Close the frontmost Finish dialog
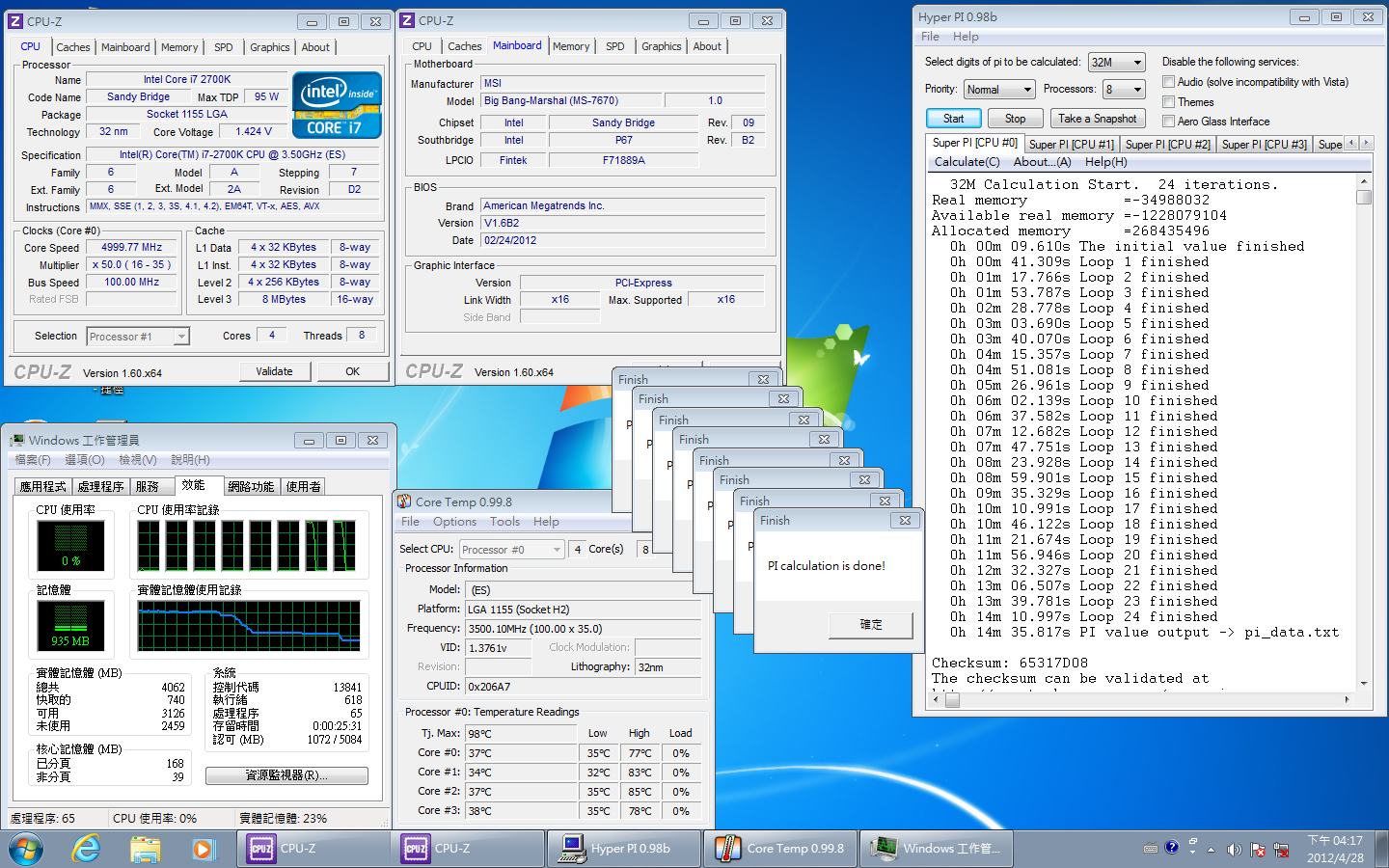The height and width of the screenshot is (868, 1389). [905, 520]
